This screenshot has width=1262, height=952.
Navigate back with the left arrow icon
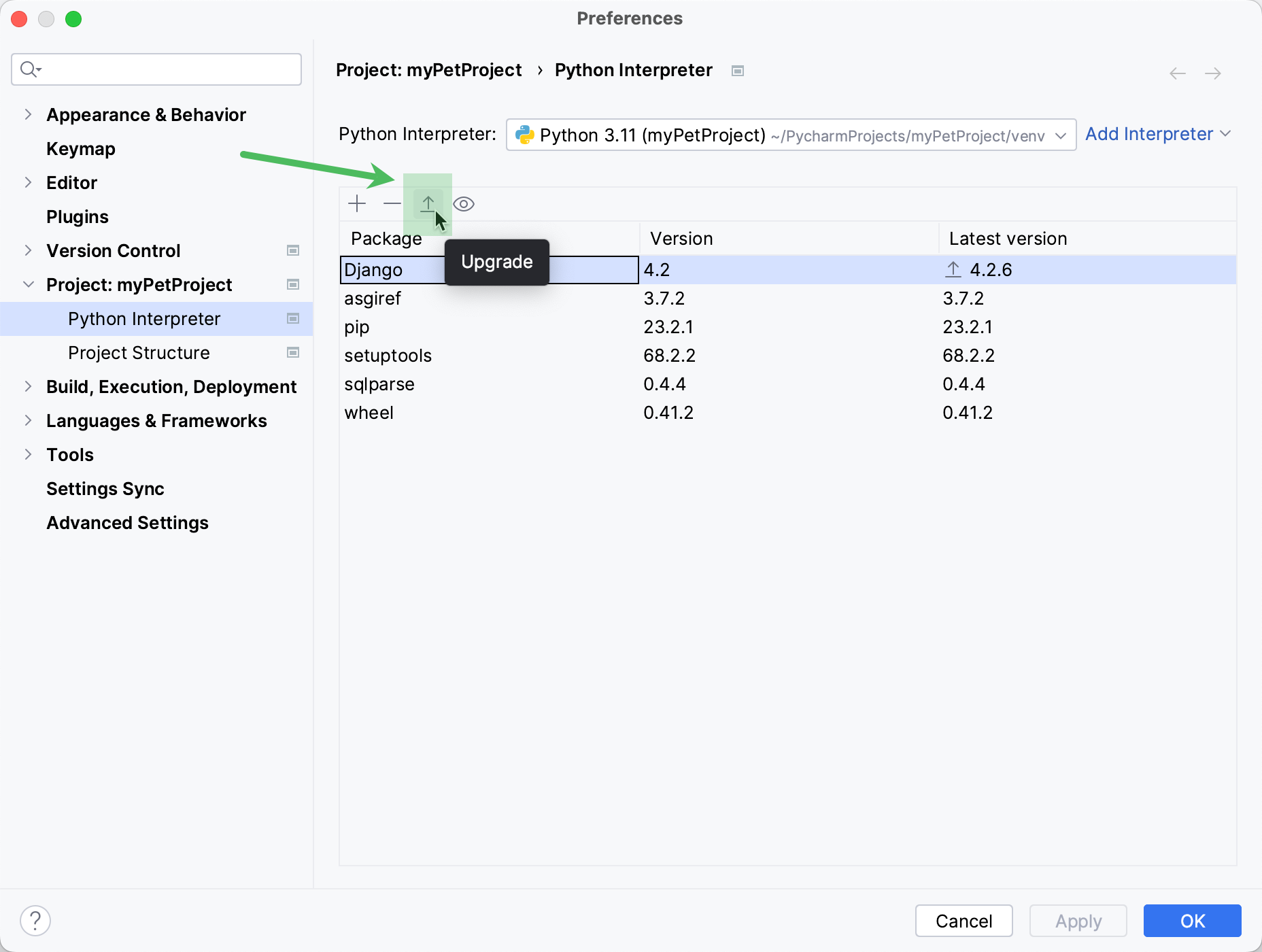click(1177, 73)
